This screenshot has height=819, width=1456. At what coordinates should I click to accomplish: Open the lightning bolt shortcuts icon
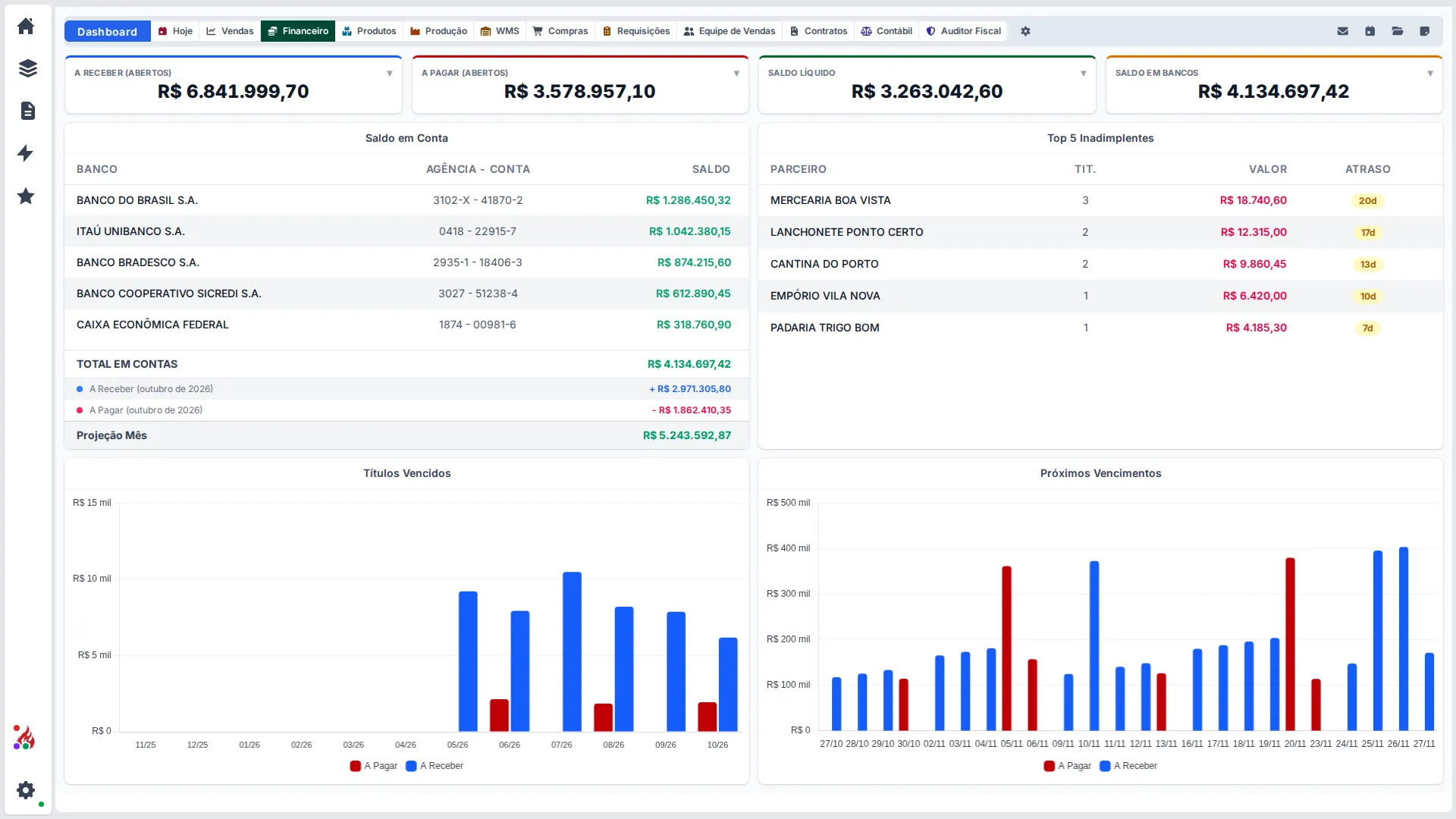[26, 153]
